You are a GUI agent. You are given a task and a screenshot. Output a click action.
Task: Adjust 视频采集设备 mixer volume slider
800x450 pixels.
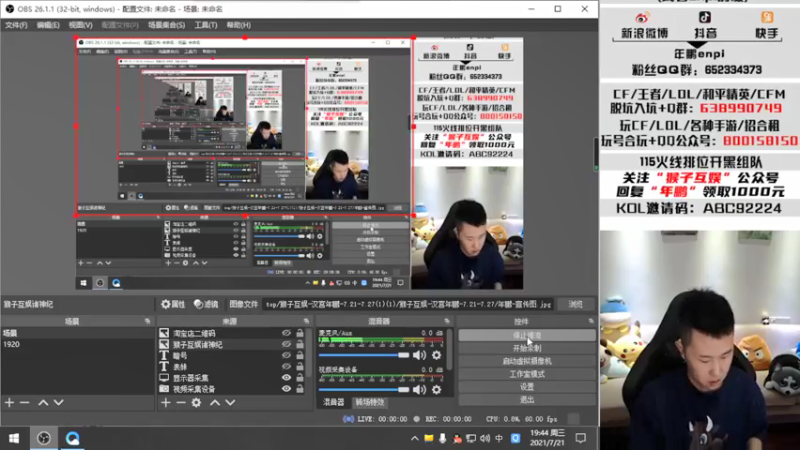(364, 390)
